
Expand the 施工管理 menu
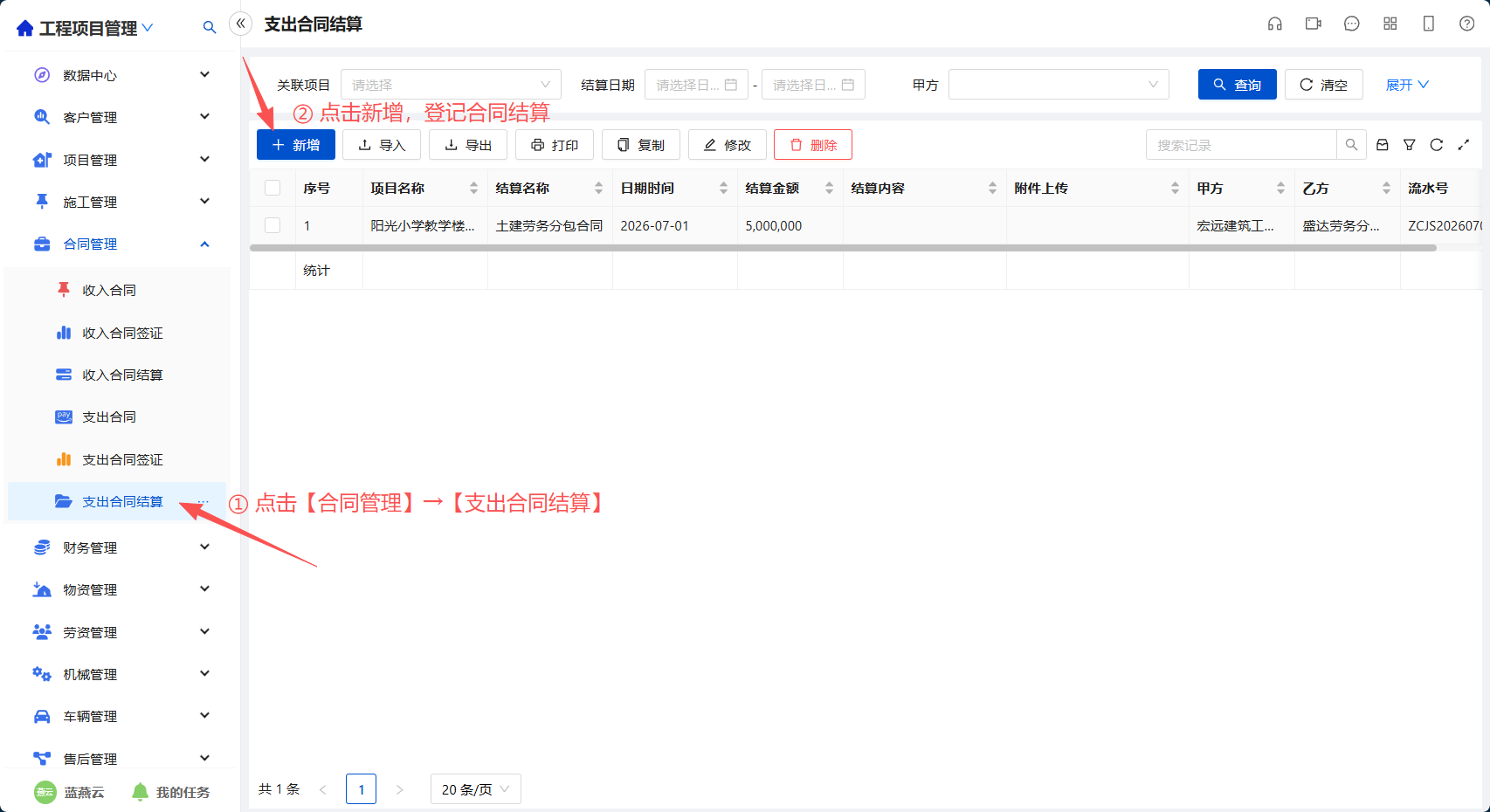(x=122, y=202)
